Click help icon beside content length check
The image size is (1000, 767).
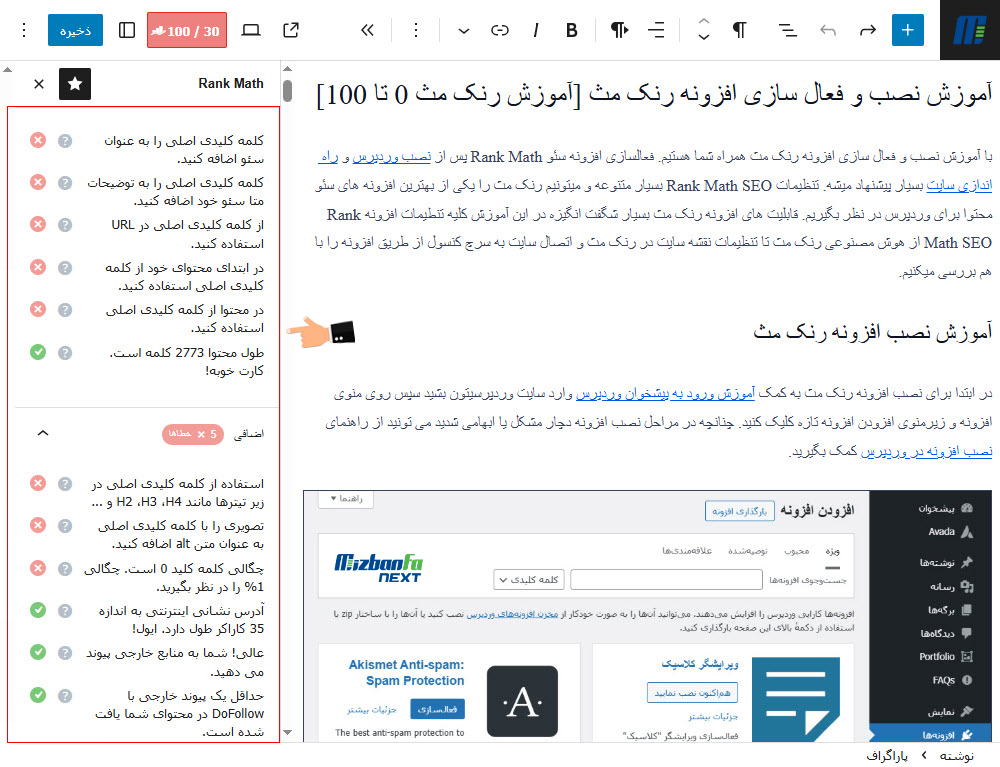click(65, 352)
